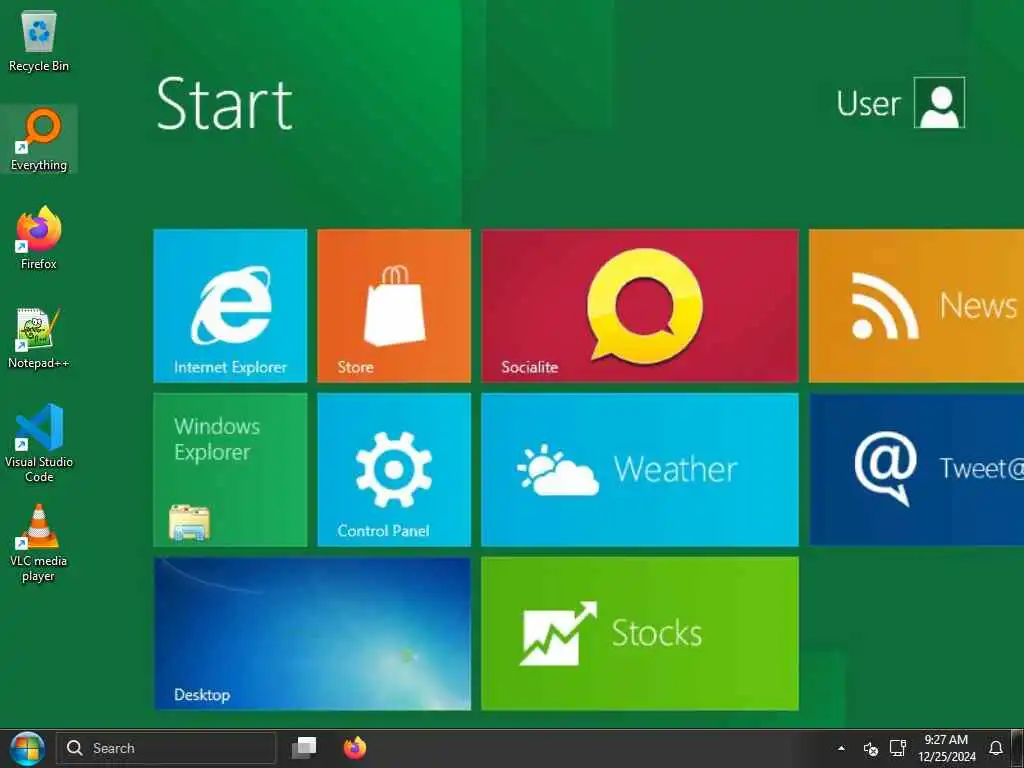Open the Windows Explorer tile
Viewport: 1024px width, 768px height.
pos(230,470)
